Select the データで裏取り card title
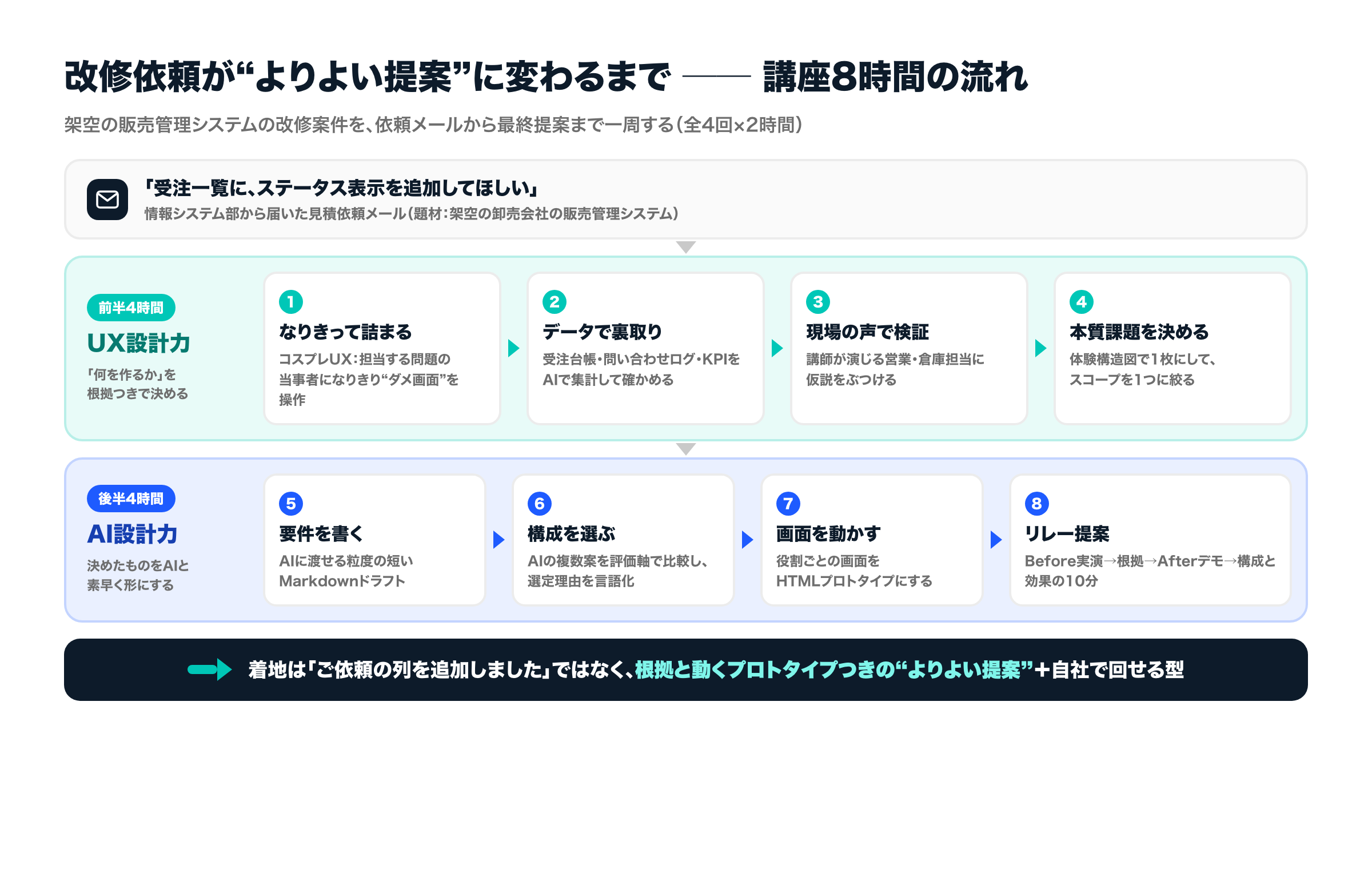 coord(602,332)
